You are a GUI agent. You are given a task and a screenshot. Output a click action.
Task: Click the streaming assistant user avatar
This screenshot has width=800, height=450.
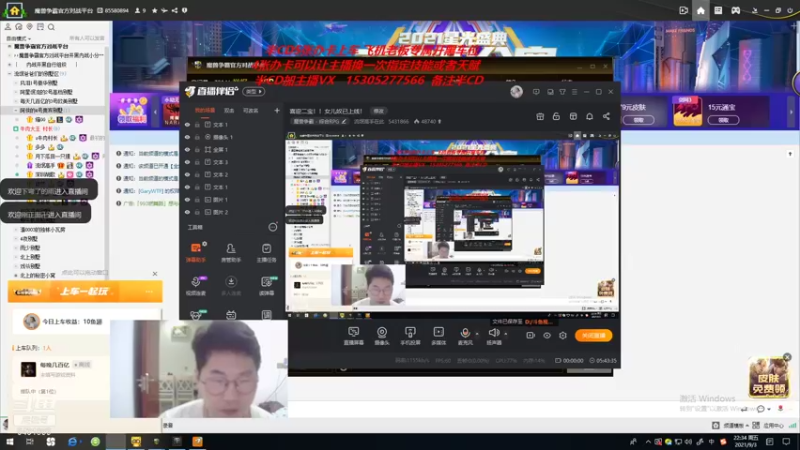click(x=516, y=92)
